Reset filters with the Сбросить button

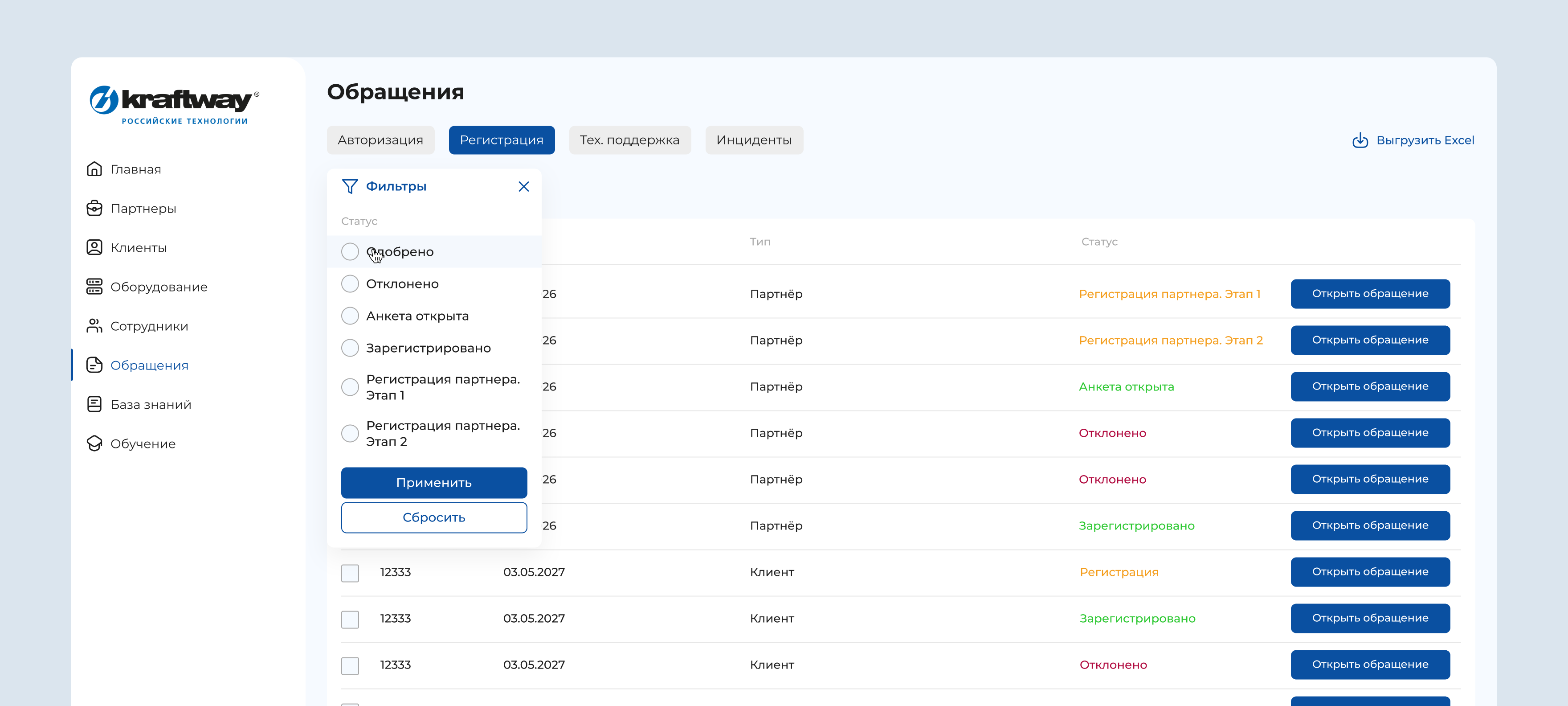coord(434,517)
